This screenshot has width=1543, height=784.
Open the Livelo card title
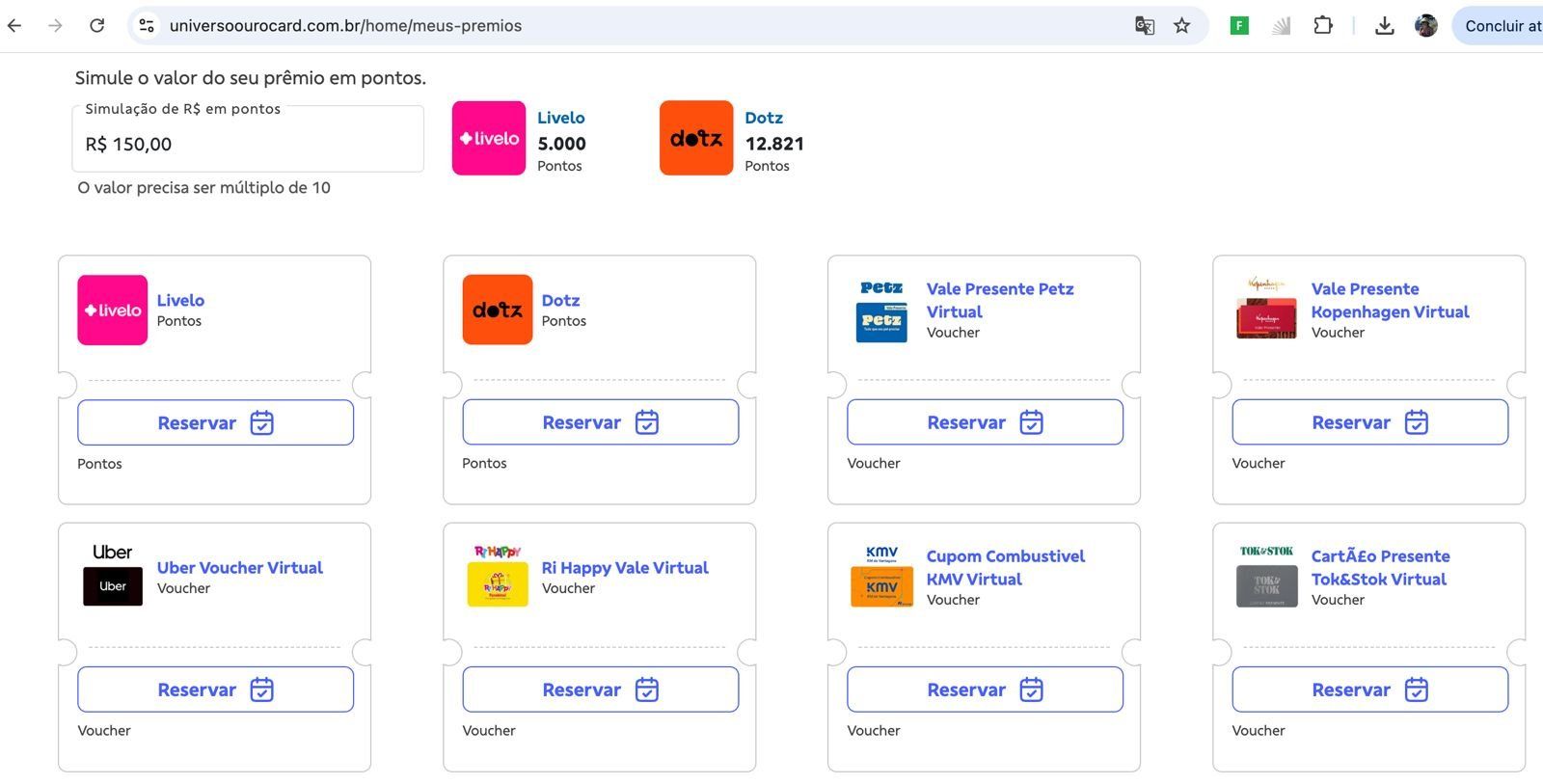pyautogui.click(x=180, y=300)
